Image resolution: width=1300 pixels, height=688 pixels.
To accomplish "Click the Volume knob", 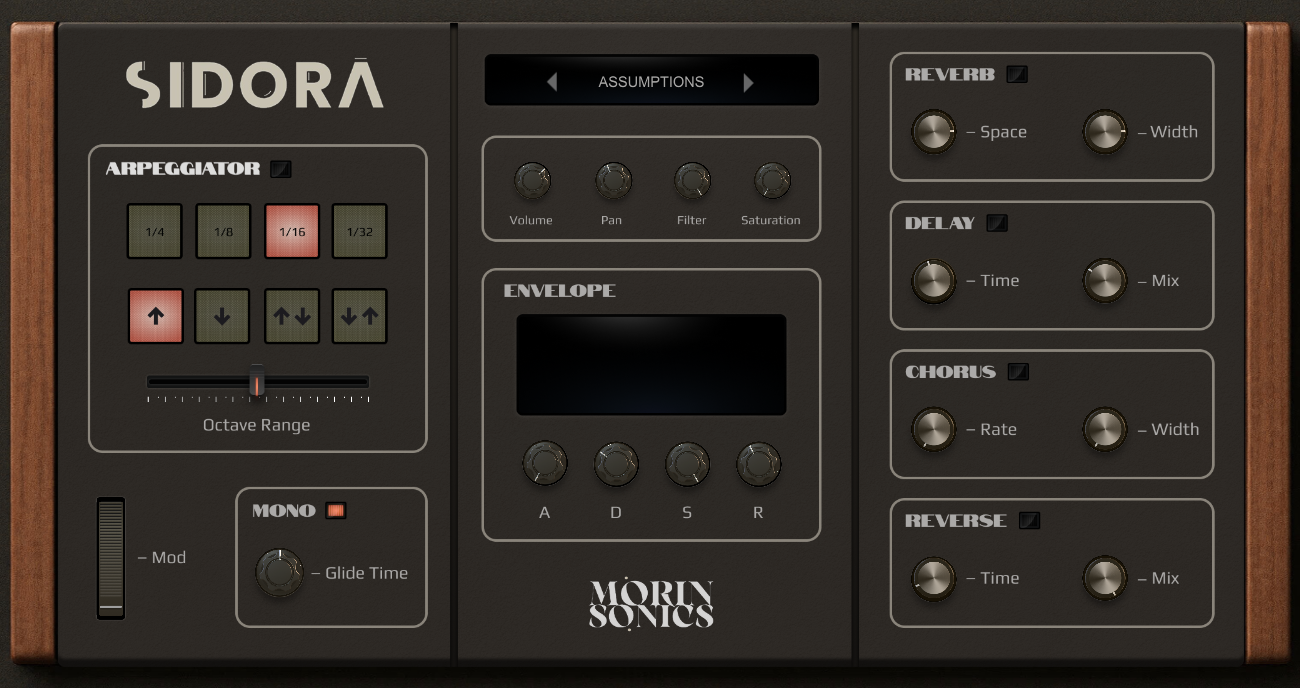I will pos(532,181).
